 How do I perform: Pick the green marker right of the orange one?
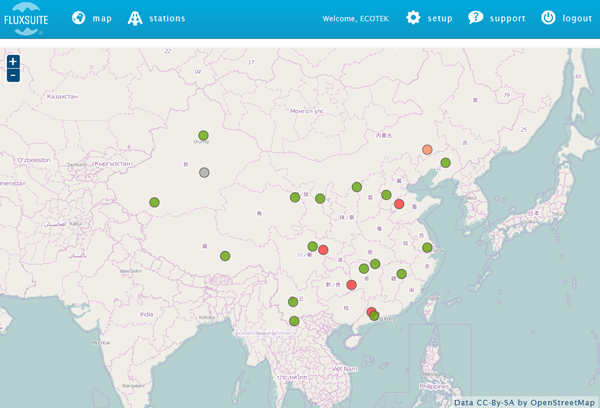(445, 163)
